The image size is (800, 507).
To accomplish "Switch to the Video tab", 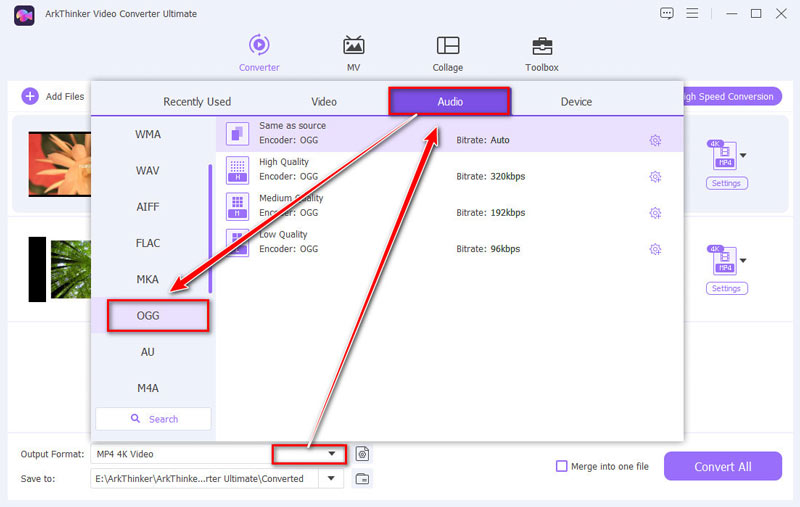I will click(324, 102).
